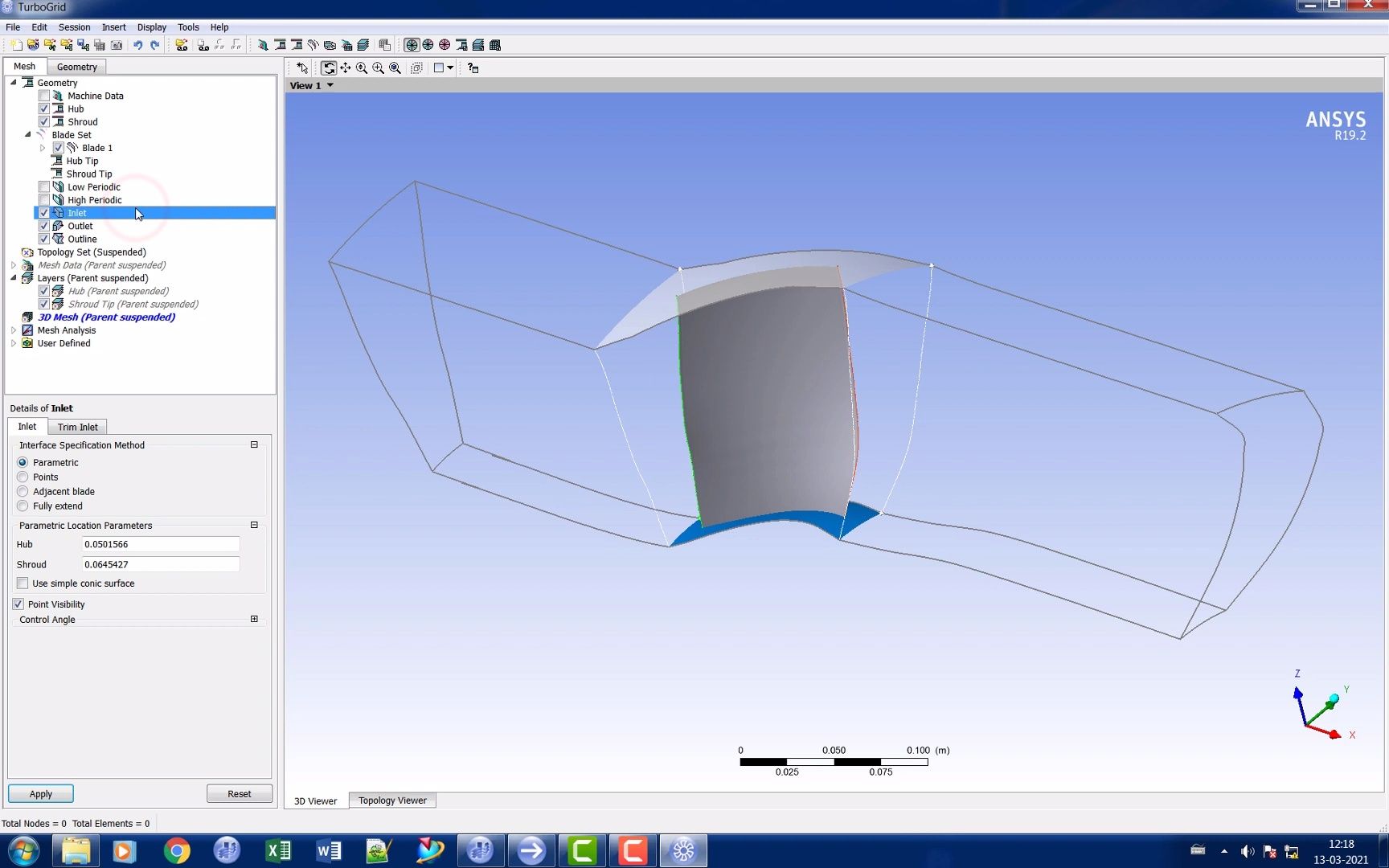This screenshot has height=868, width=1389.
Task: Uncheck the Shroud visibility checkbox
Action: coord(44,122)
